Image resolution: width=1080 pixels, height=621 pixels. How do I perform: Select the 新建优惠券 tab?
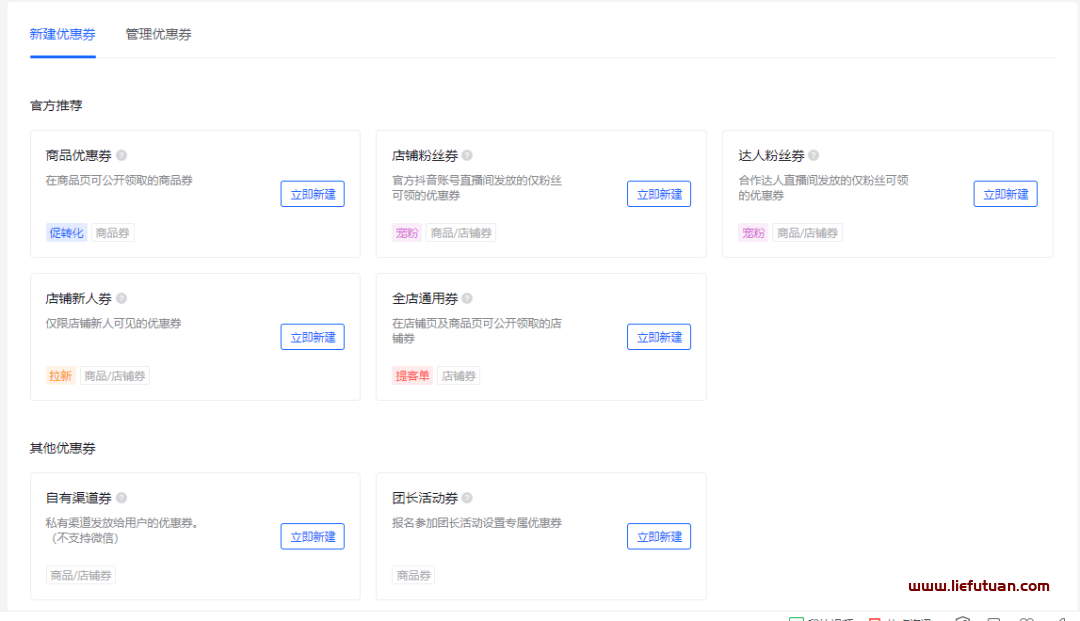[x=62, y=33]
